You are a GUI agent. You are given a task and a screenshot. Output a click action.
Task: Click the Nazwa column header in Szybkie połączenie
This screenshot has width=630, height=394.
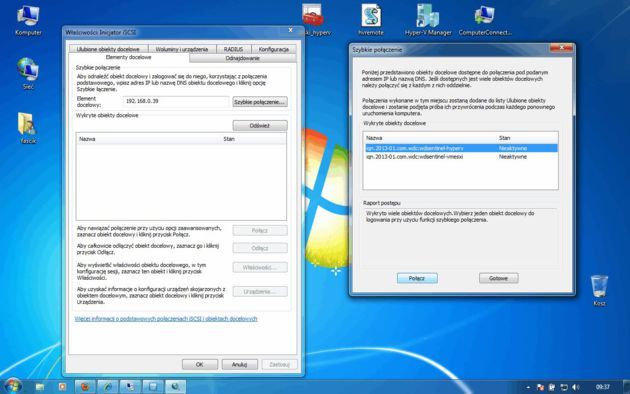coord(430,138)
